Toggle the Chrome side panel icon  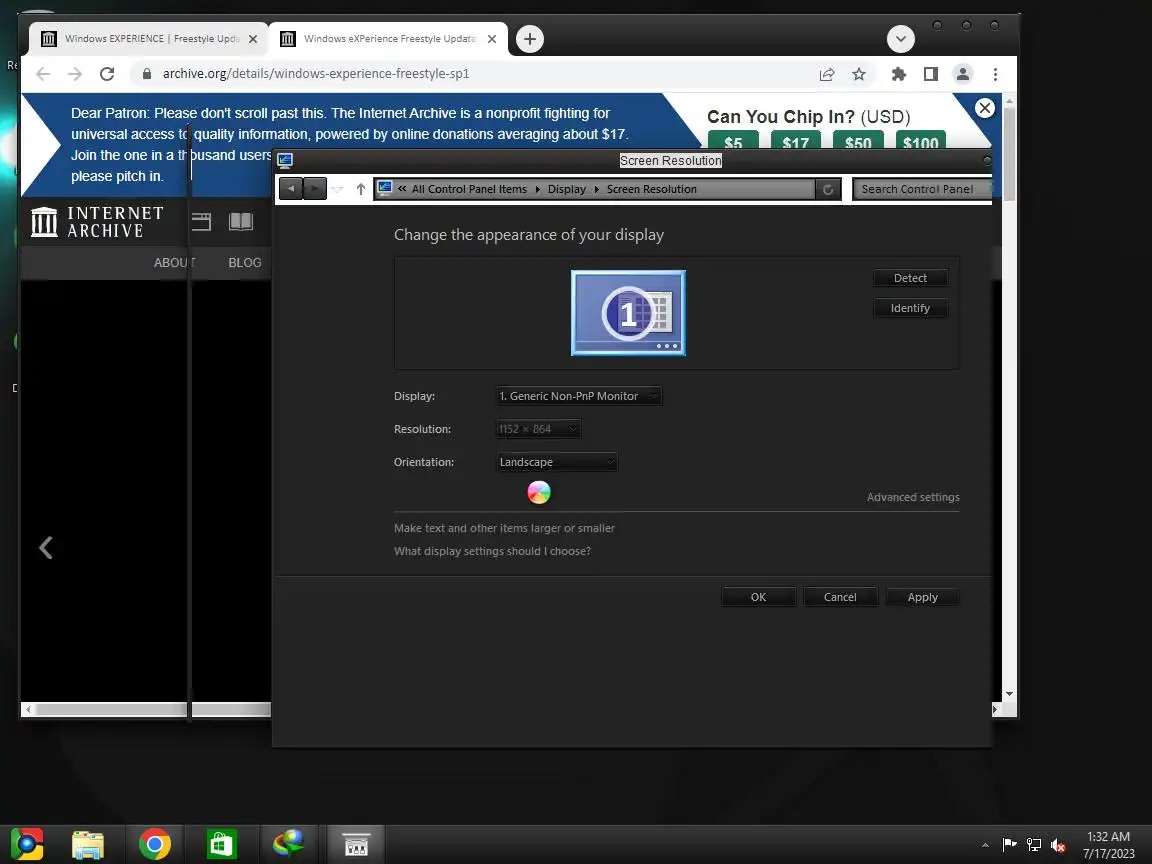point(931,73)
